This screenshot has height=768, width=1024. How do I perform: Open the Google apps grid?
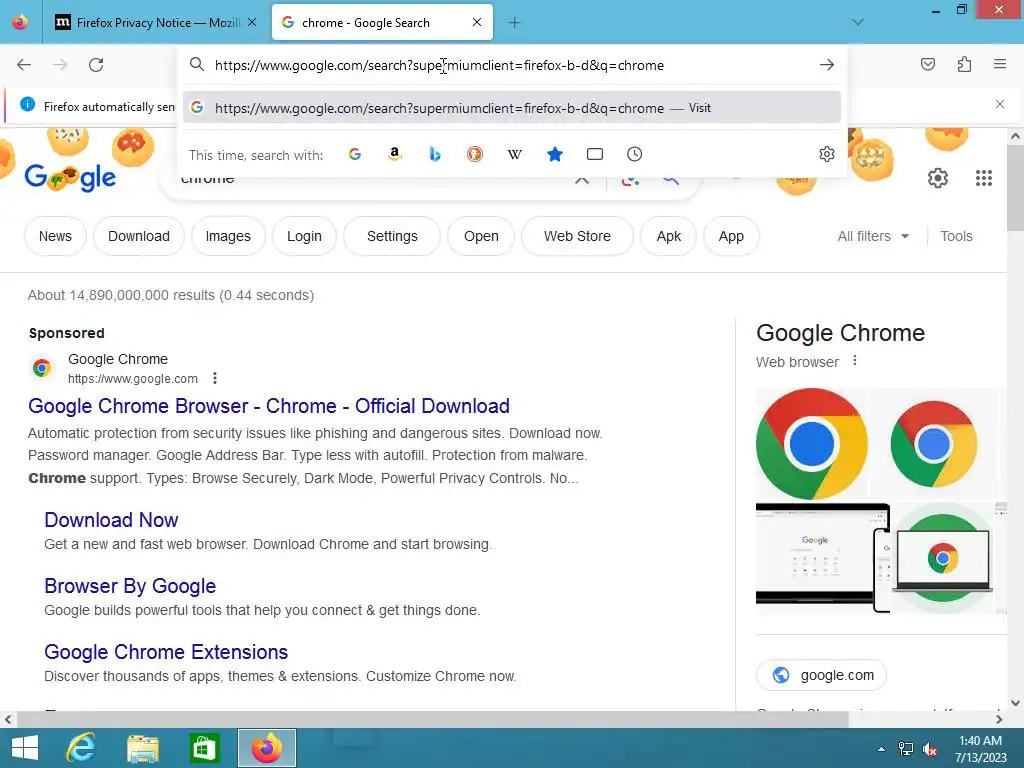pyautogui.click(x=984, y=178)
